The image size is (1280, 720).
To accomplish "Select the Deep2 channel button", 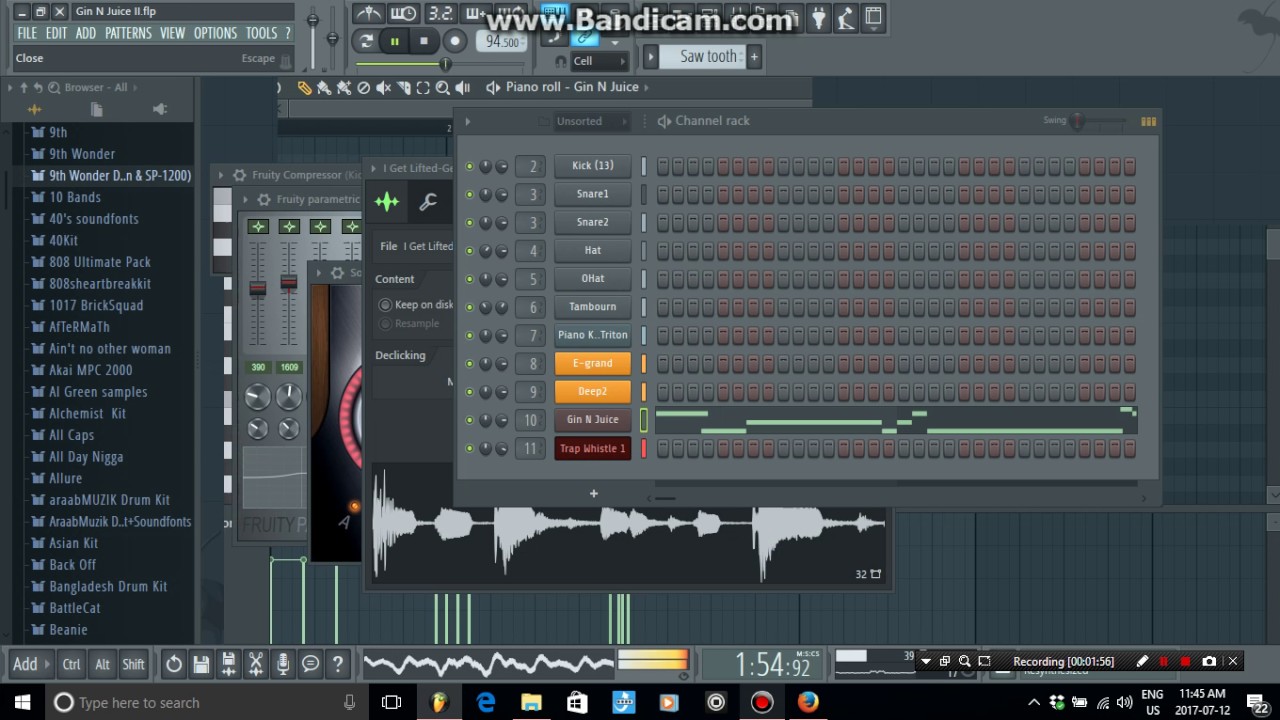I will [x=592, y=392].
